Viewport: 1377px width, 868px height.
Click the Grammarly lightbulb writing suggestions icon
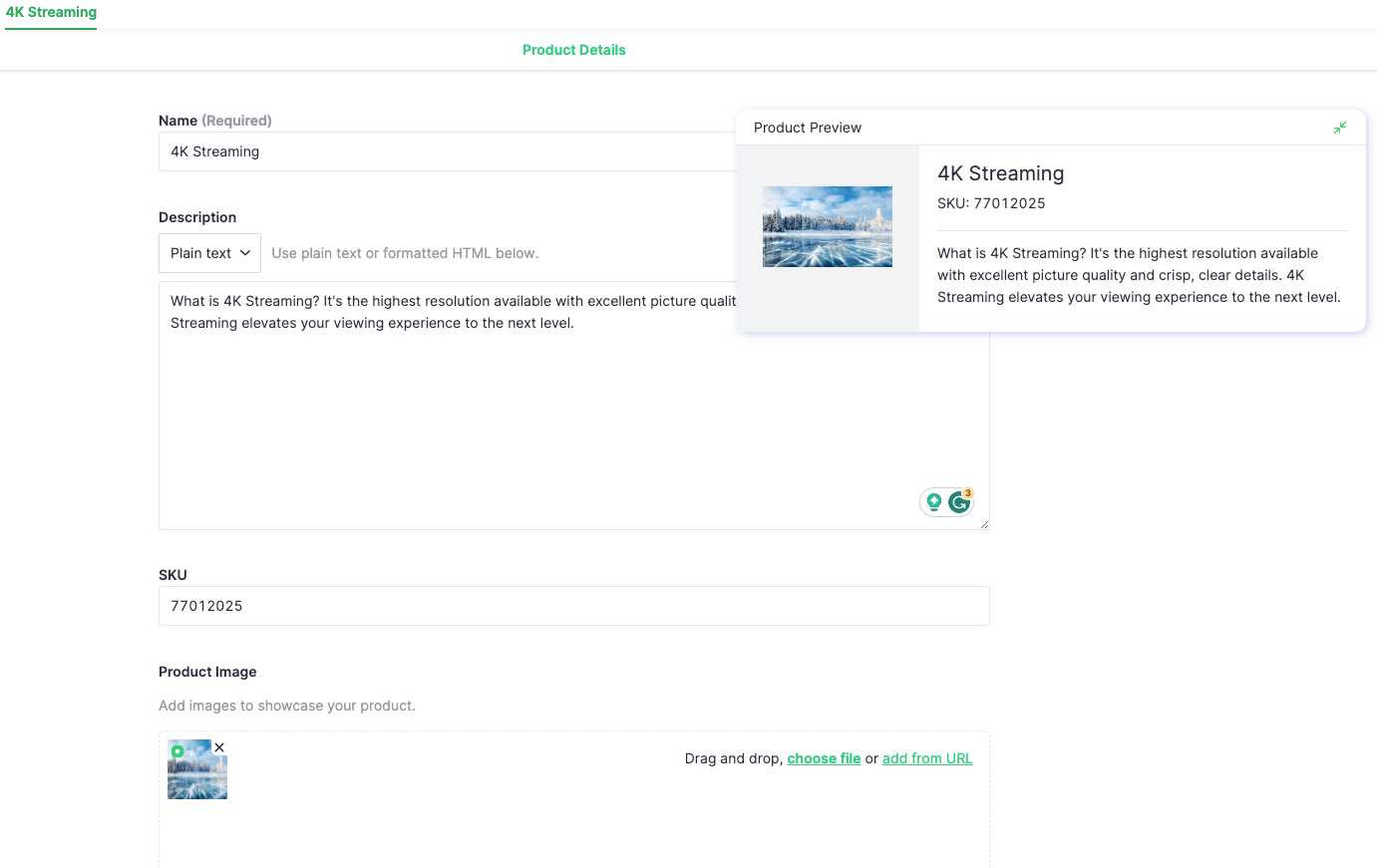pyautogui.click(x=933, y=502)
